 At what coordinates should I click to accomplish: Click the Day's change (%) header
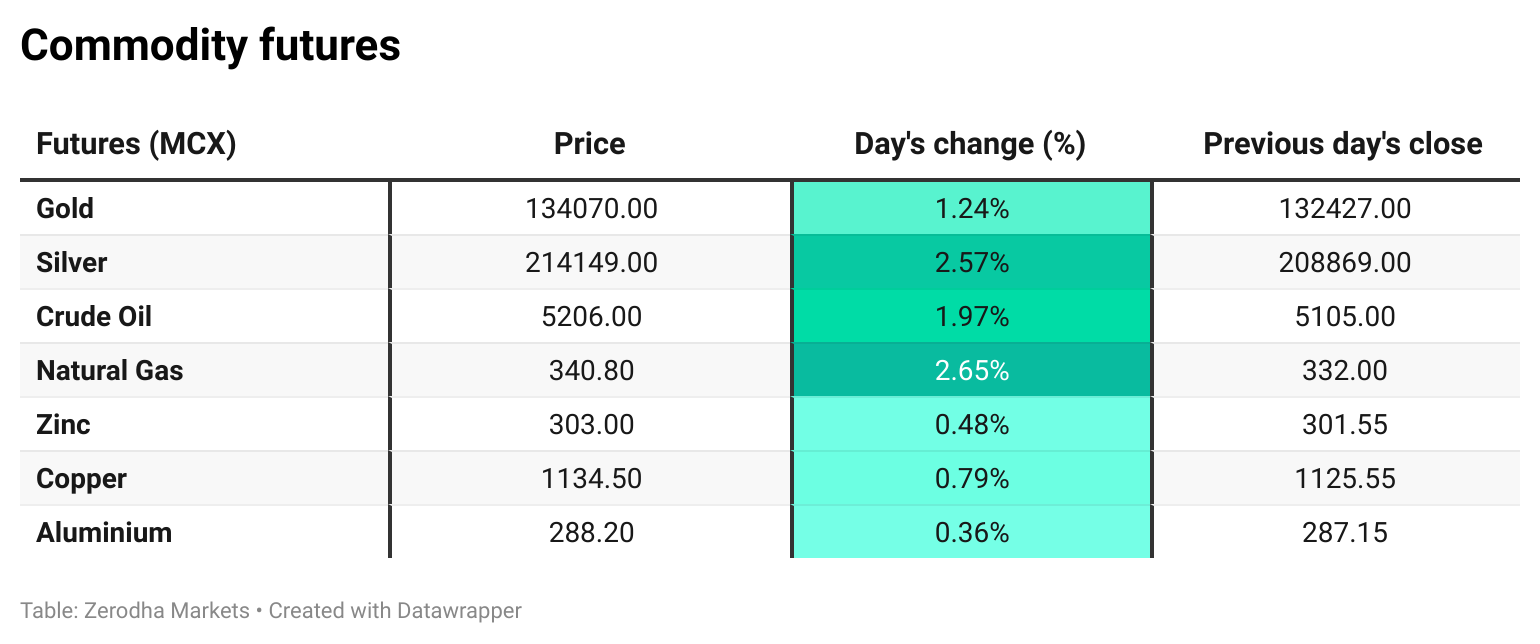coord(970,144)
